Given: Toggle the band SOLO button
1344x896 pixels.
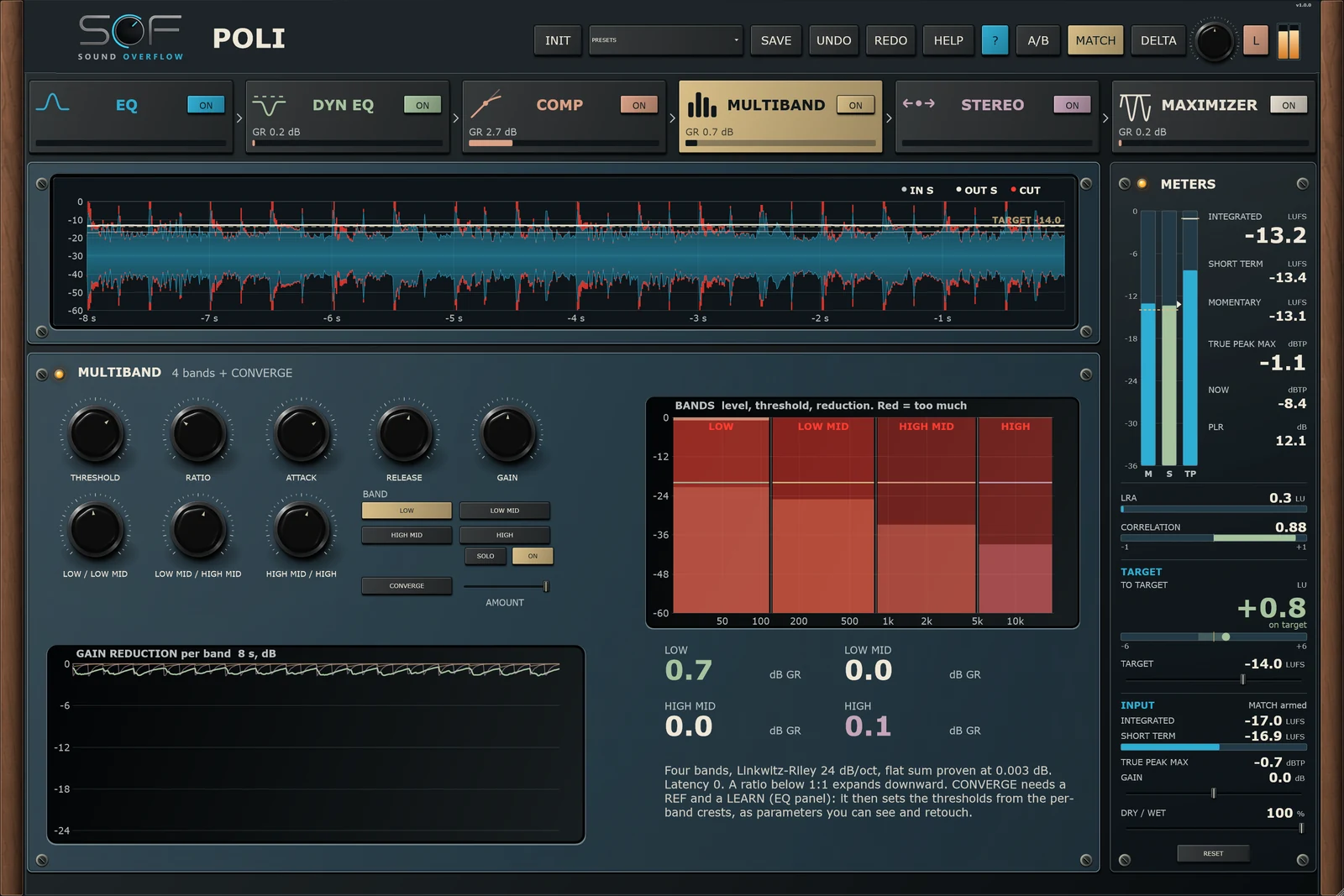Looking at the screenshot, I should click(486, 556).
